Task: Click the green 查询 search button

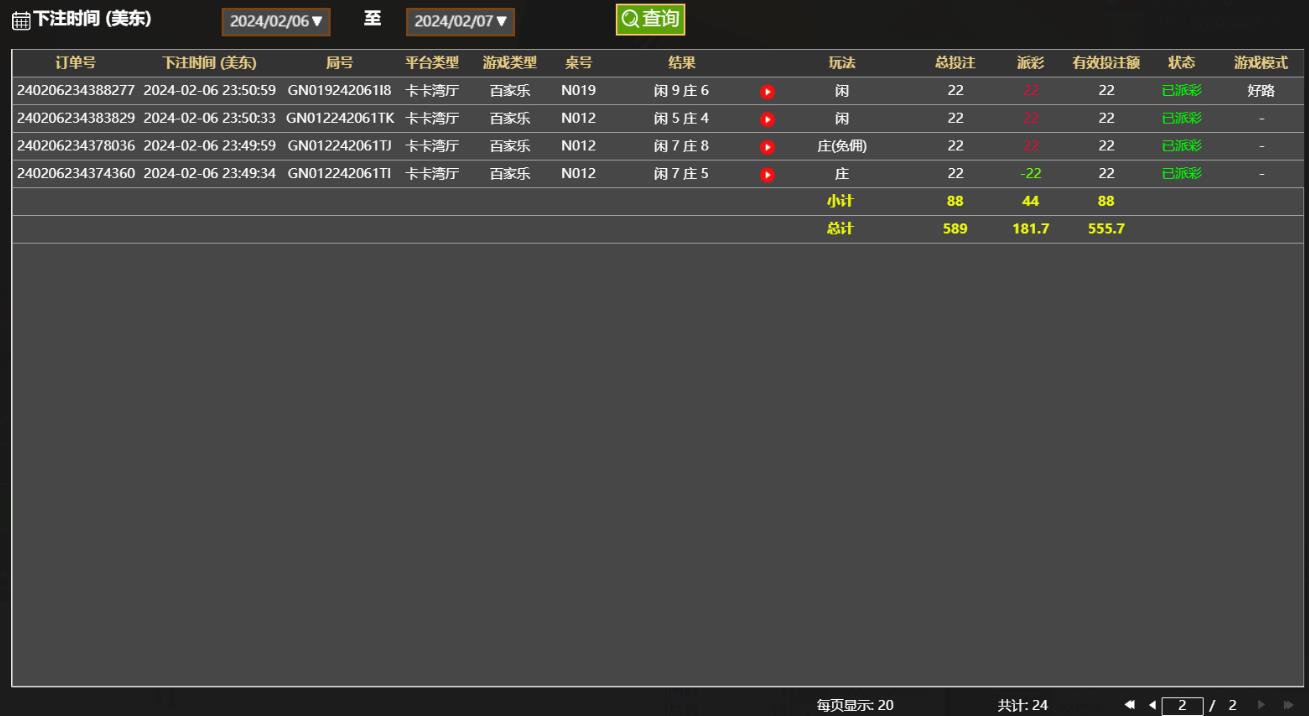Action: [650, 19]
